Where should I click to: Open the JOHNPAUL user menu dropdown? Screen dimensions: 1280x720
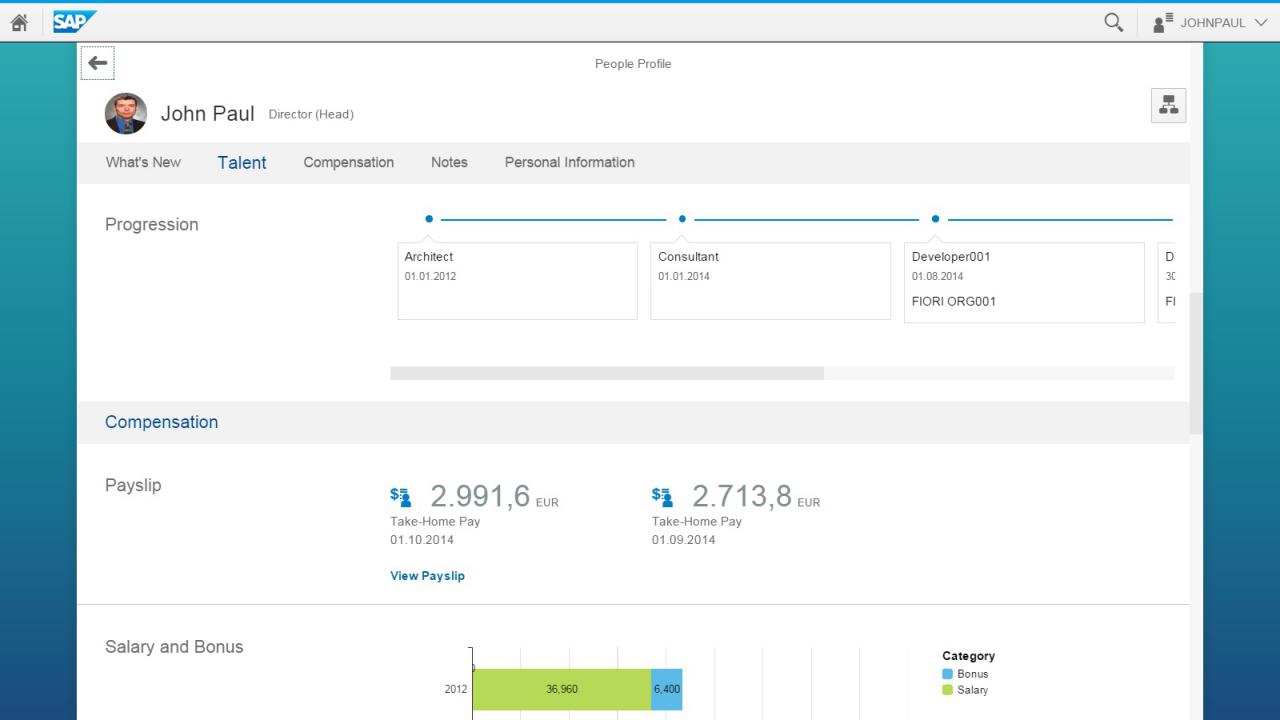click(x=1210, y=22)
